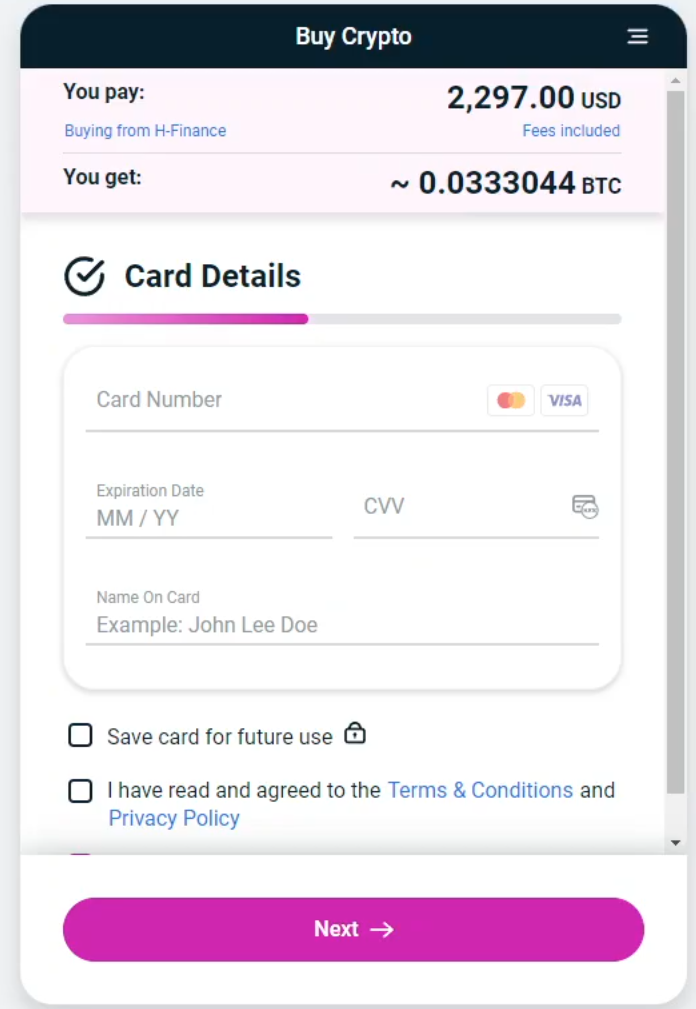The height and width of the screenshot is (1009, 696).
Task: Click the lock icon beside Save card
Action: [355, 734]
